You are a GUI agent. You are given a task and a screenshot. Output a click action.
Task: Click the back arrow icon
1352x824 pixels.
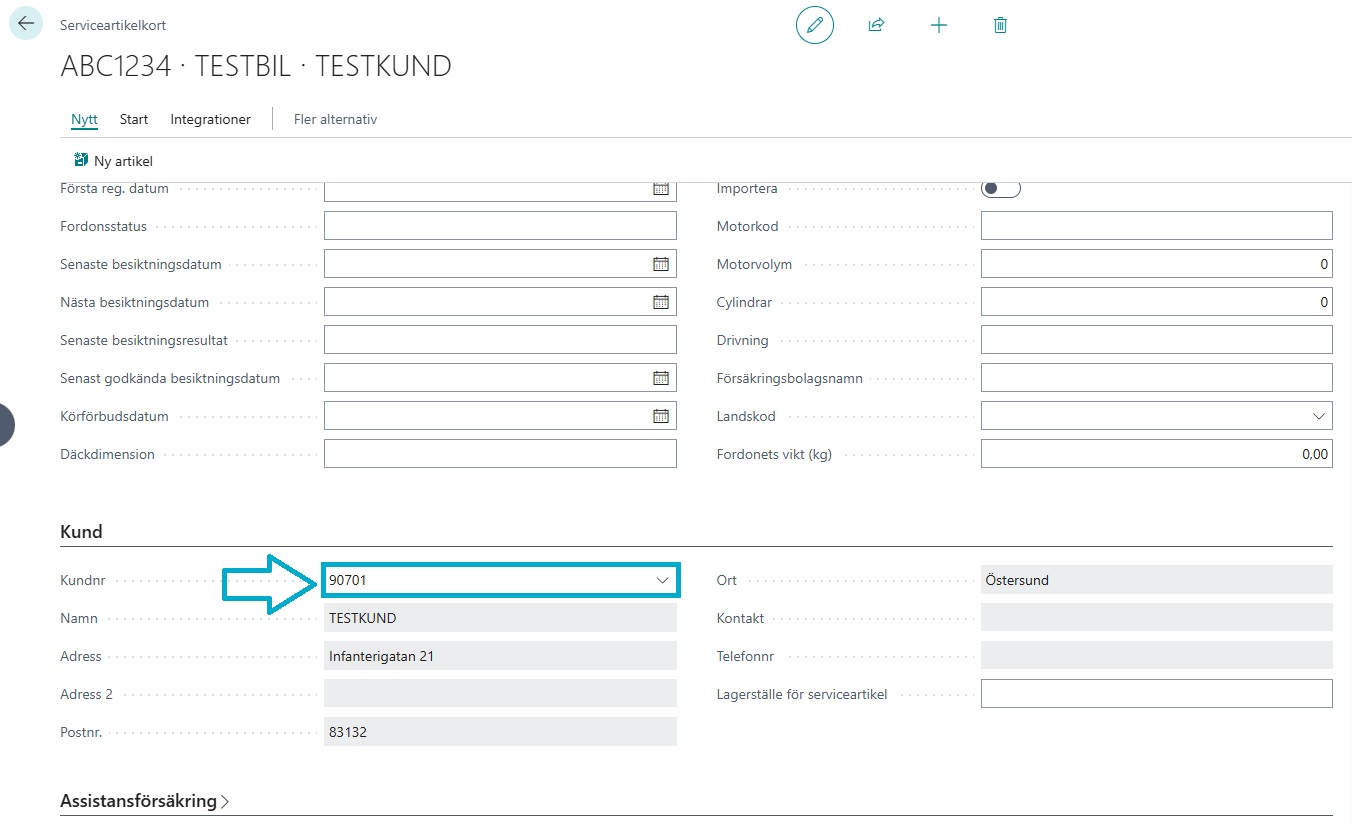[26, 23]
